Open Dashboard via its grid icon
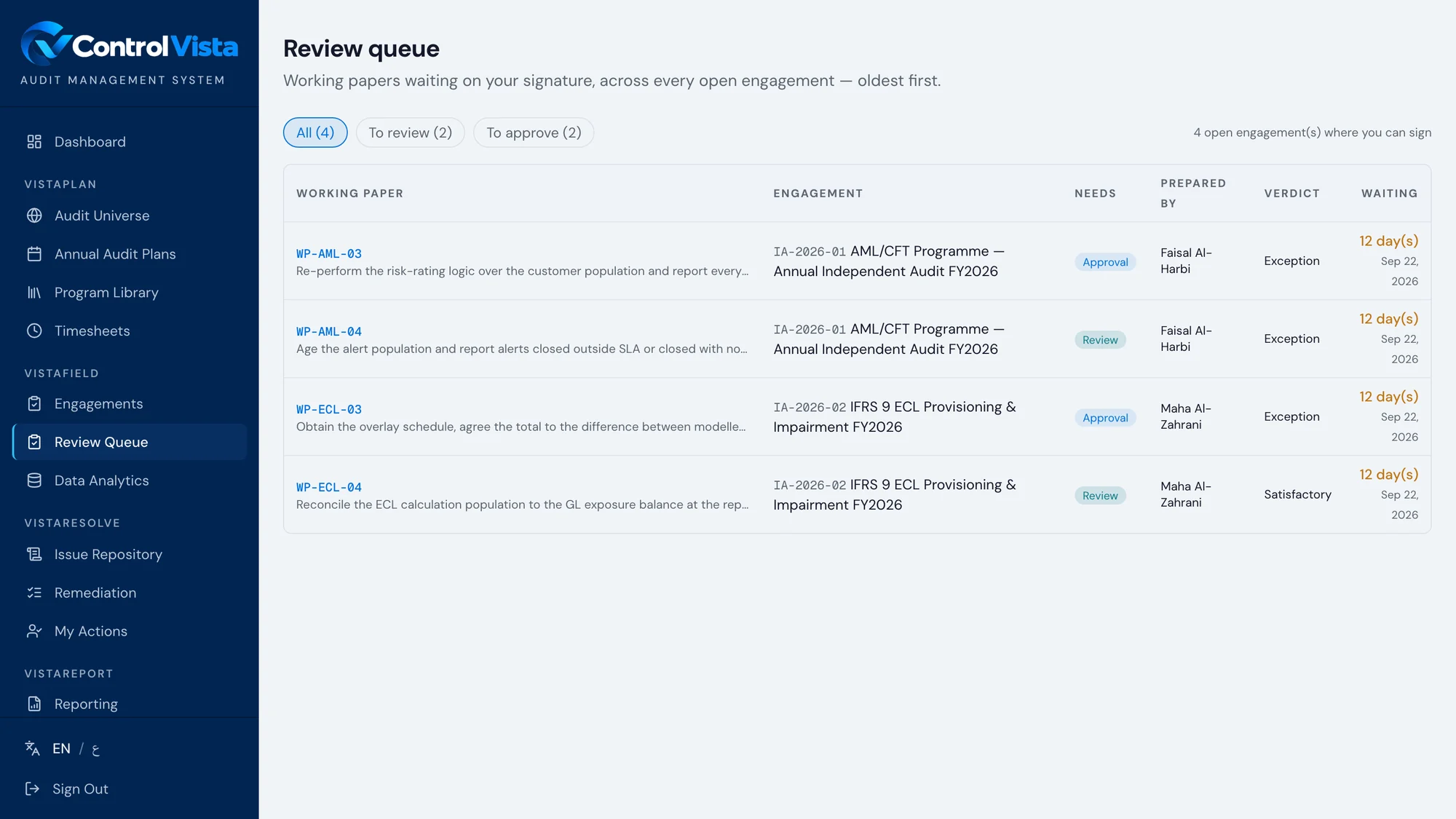The image size is (1456, 819). [x=34, y=142]
